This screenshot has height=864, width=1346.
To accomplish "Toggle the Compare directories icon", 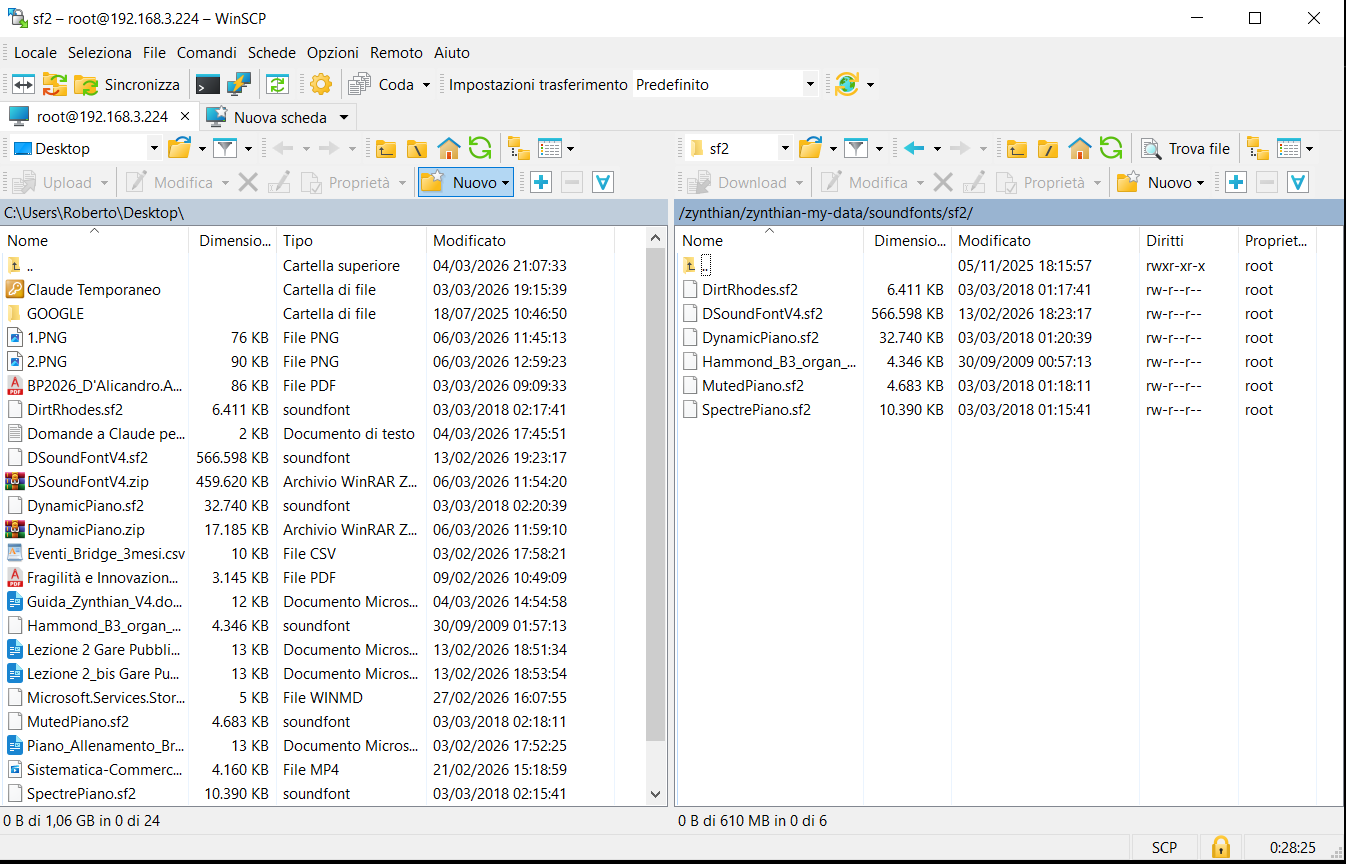I will 23,85.
